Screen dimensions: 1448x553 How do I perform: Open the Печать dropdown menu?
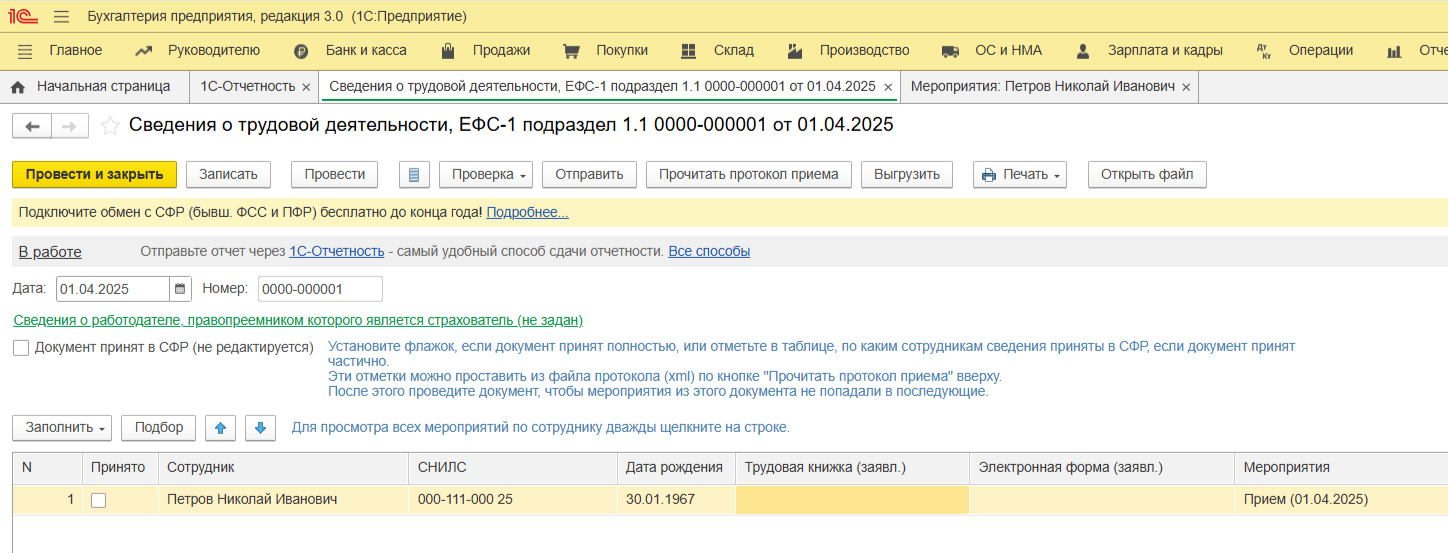[x=1019, y=174]
